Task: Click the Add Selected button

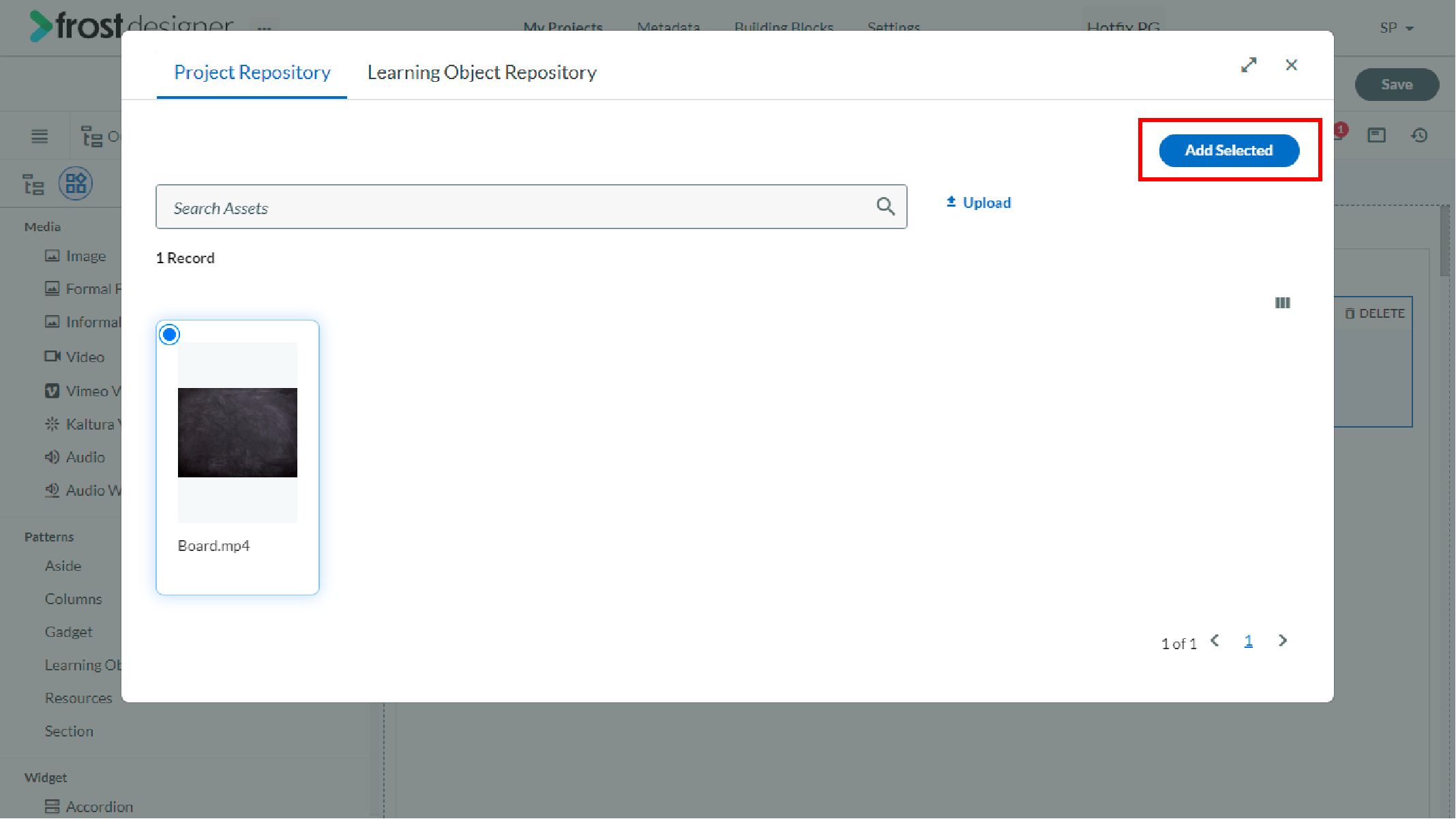Action: click(1229, 150)
